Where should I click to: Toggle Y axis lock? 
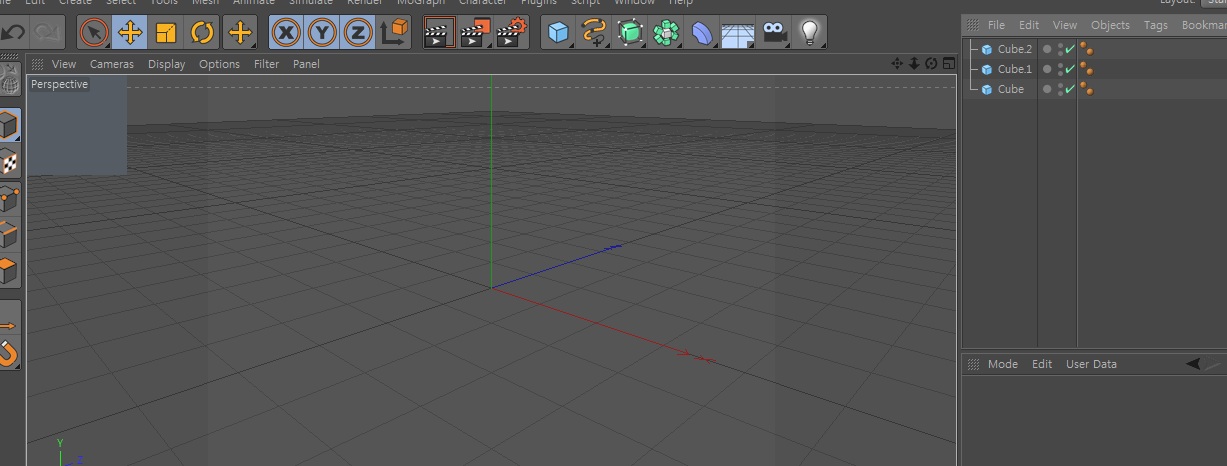[322, 32]
